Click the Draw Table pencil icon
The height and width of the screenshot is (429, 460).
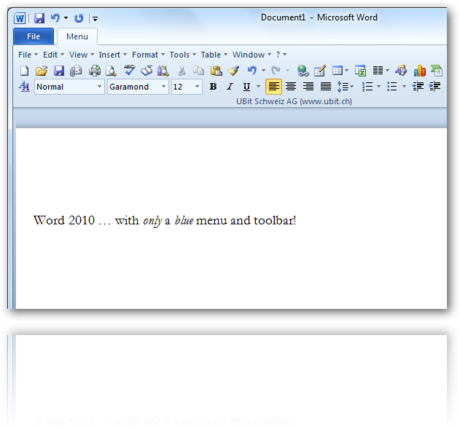[320, 71]
